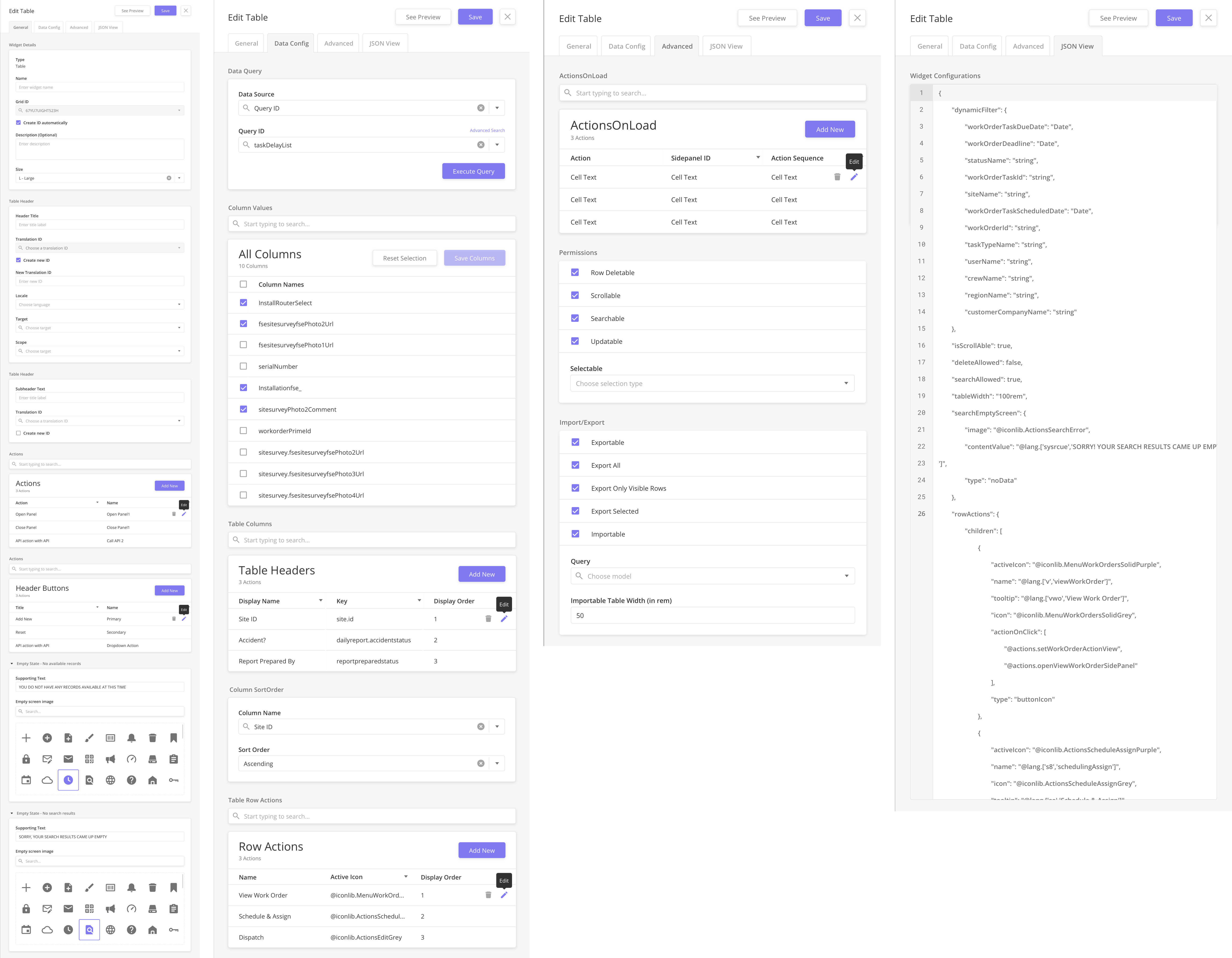This screenshot has width=1232, height=958.
Task: Select the lock icon in the icon picker
Action: [26, 759]
